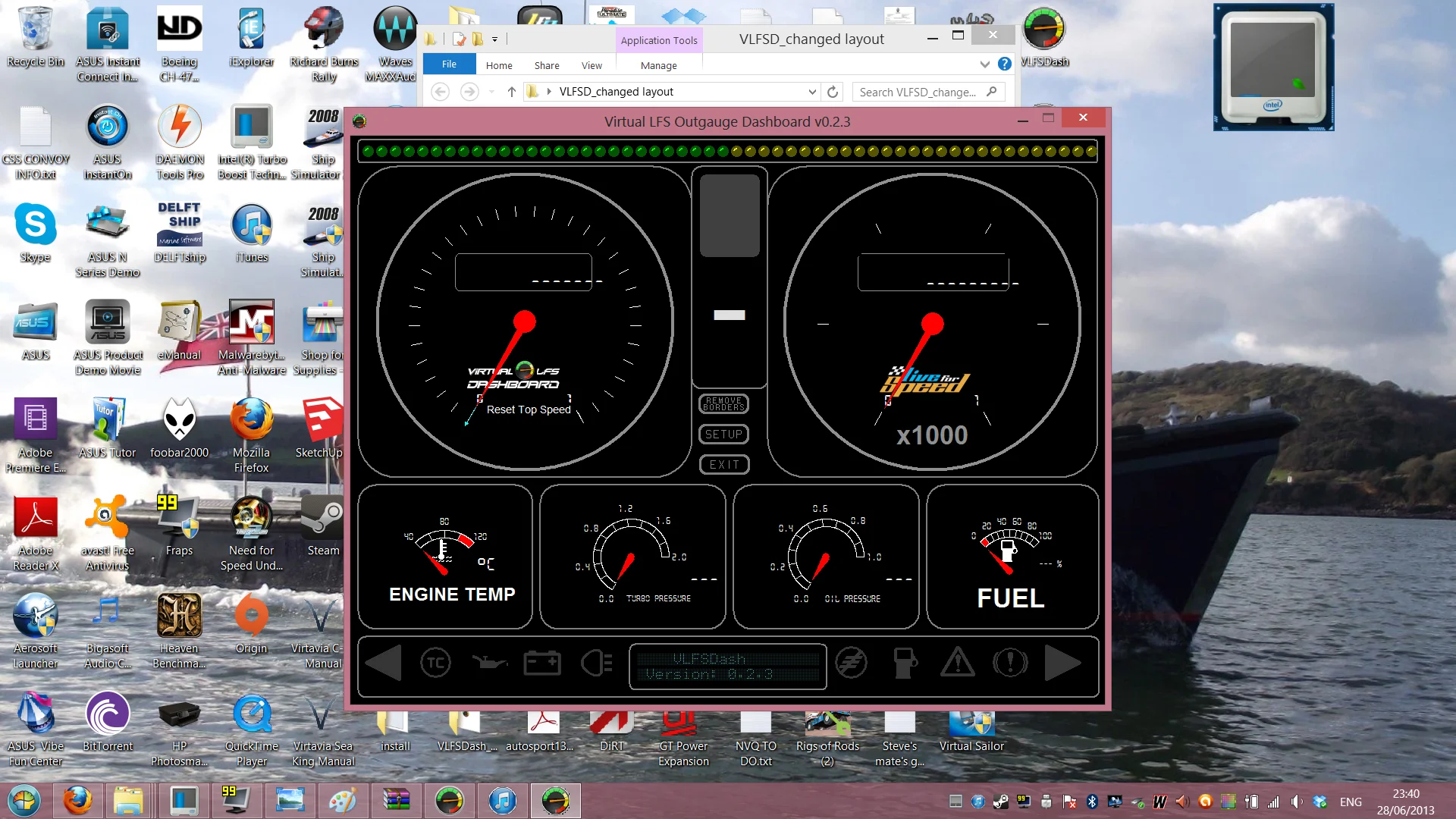
Task: Open the Manage ribbon tab
Action: [659, 66]
